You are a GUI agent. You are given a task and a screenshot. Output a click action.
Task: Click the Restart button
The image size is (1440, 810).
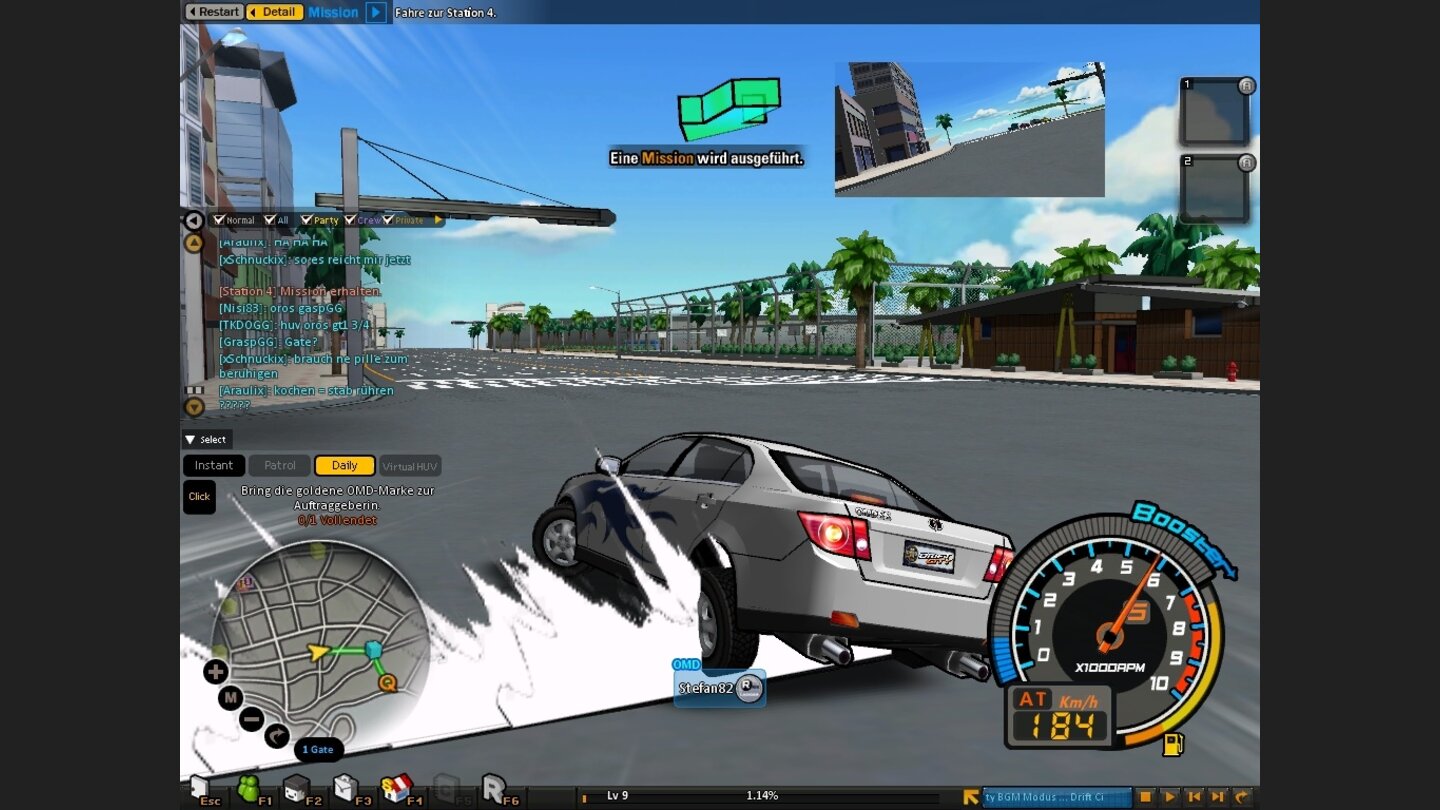[213, 12]
